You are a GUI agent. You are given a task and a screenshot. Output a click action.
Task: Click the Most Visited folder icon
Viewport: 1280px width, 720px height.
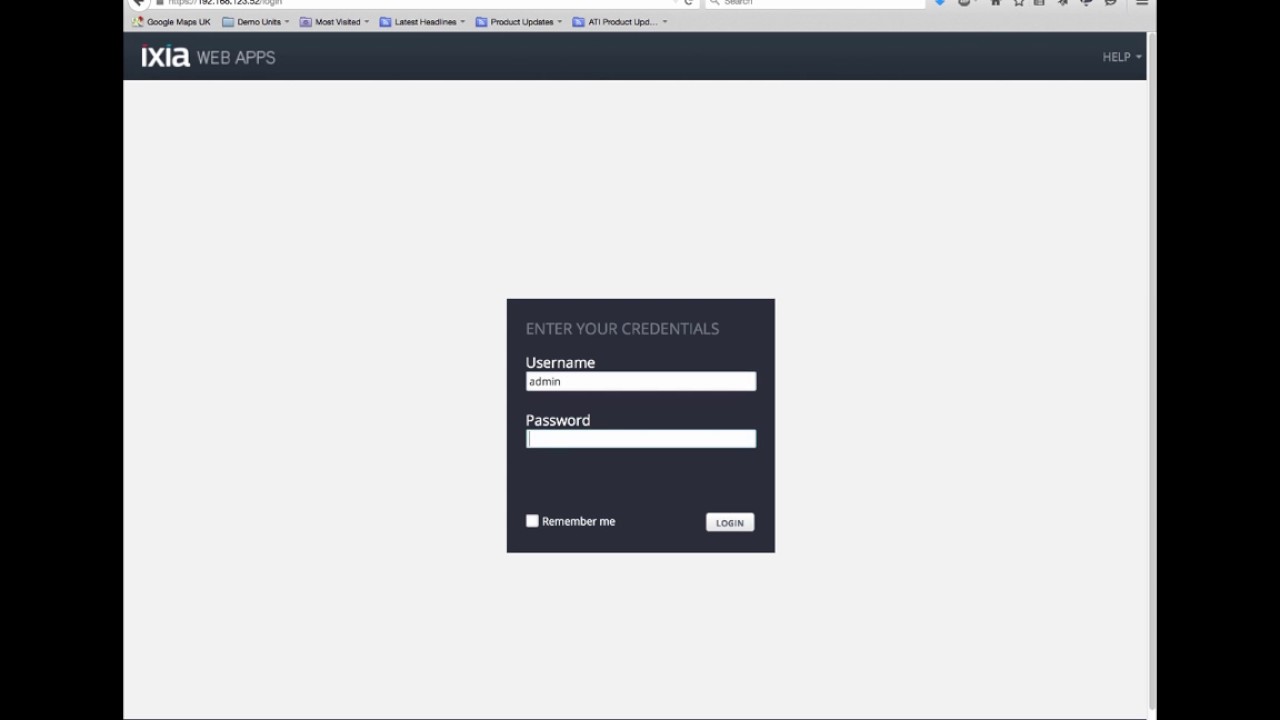pos(306,22)
